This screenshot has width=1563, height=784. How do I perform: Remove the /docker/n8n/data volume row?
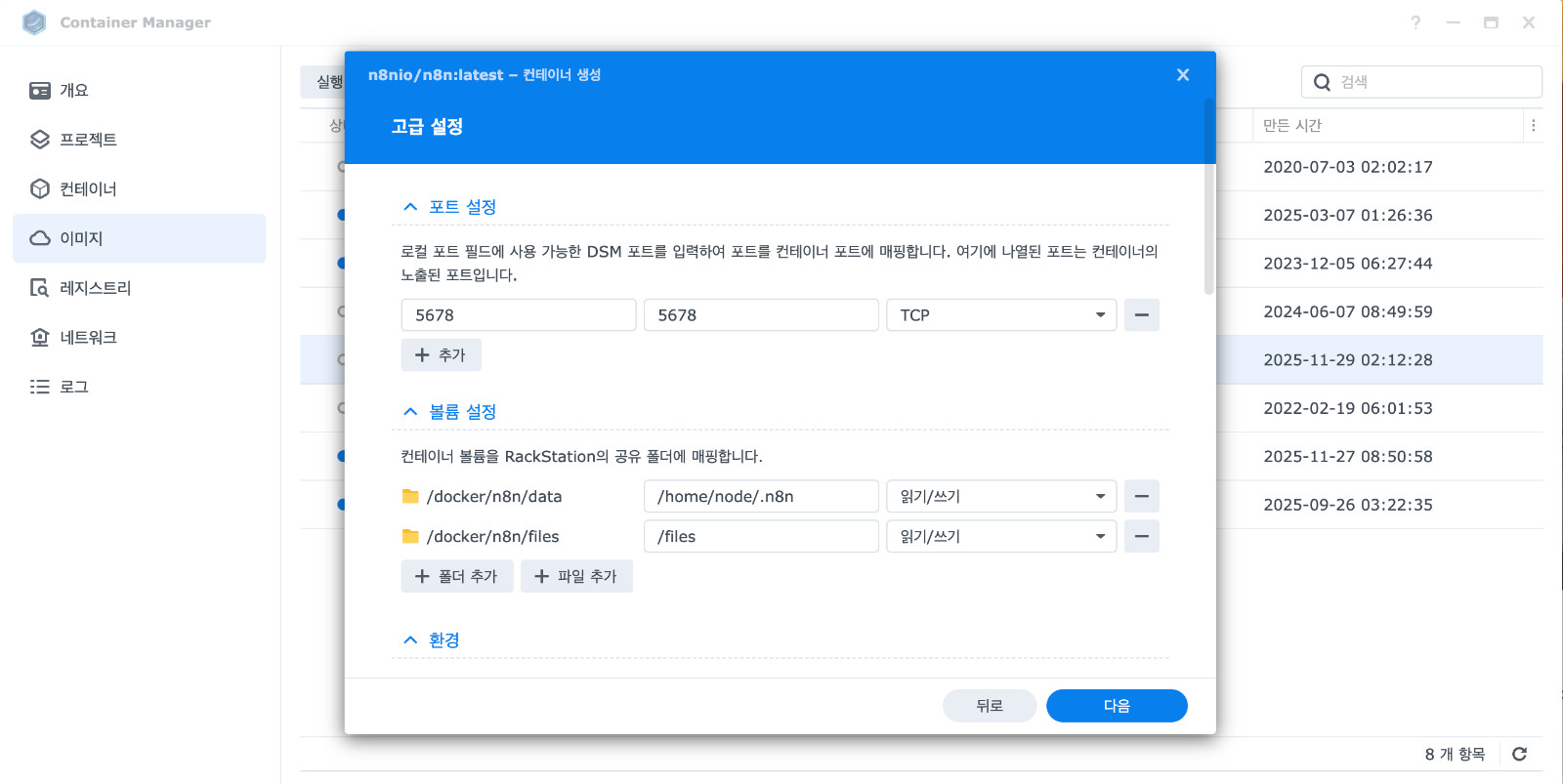pos(1142,497)
